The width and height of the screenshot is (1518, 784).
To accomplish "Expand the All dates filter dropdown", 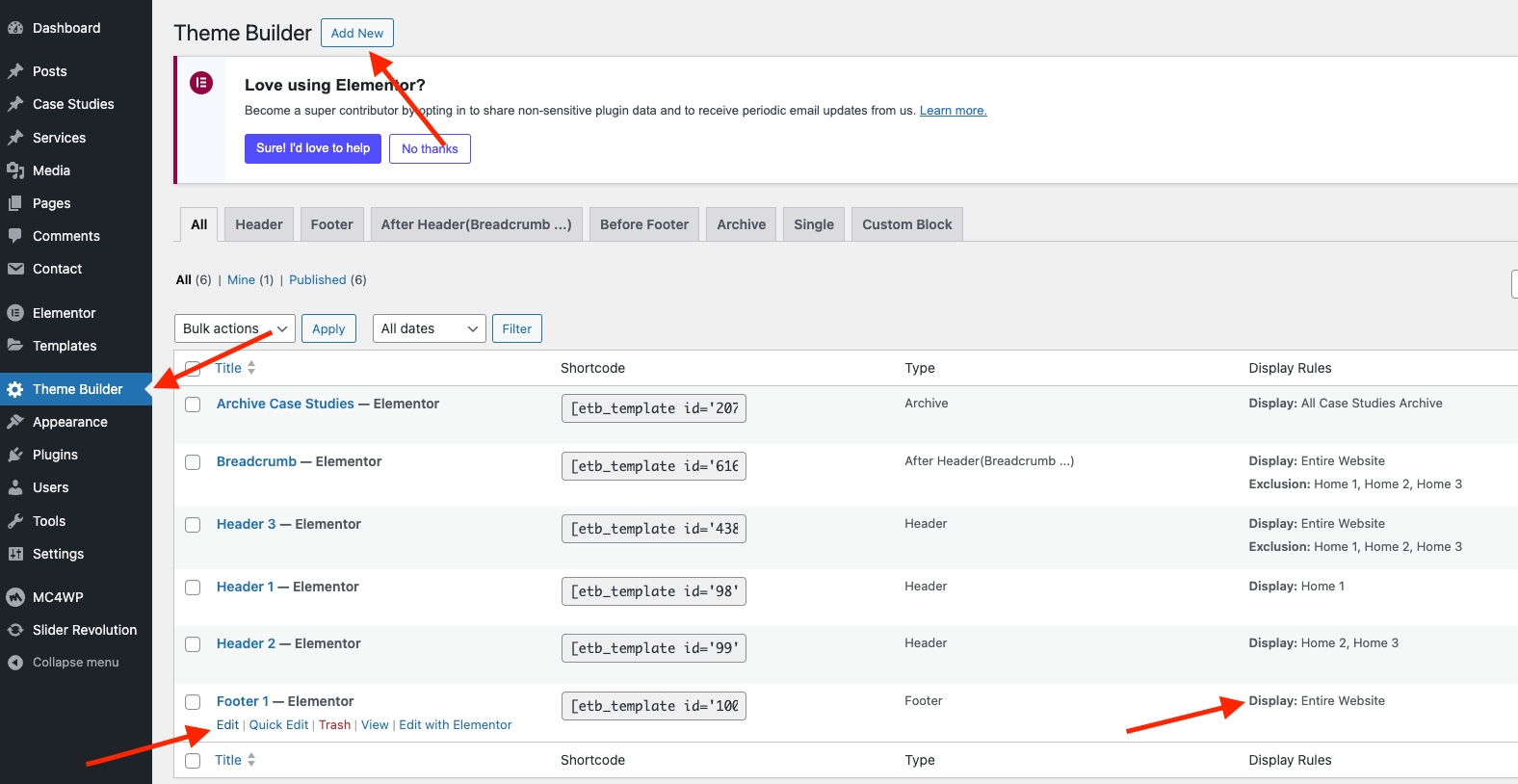I will click(429, 328).
